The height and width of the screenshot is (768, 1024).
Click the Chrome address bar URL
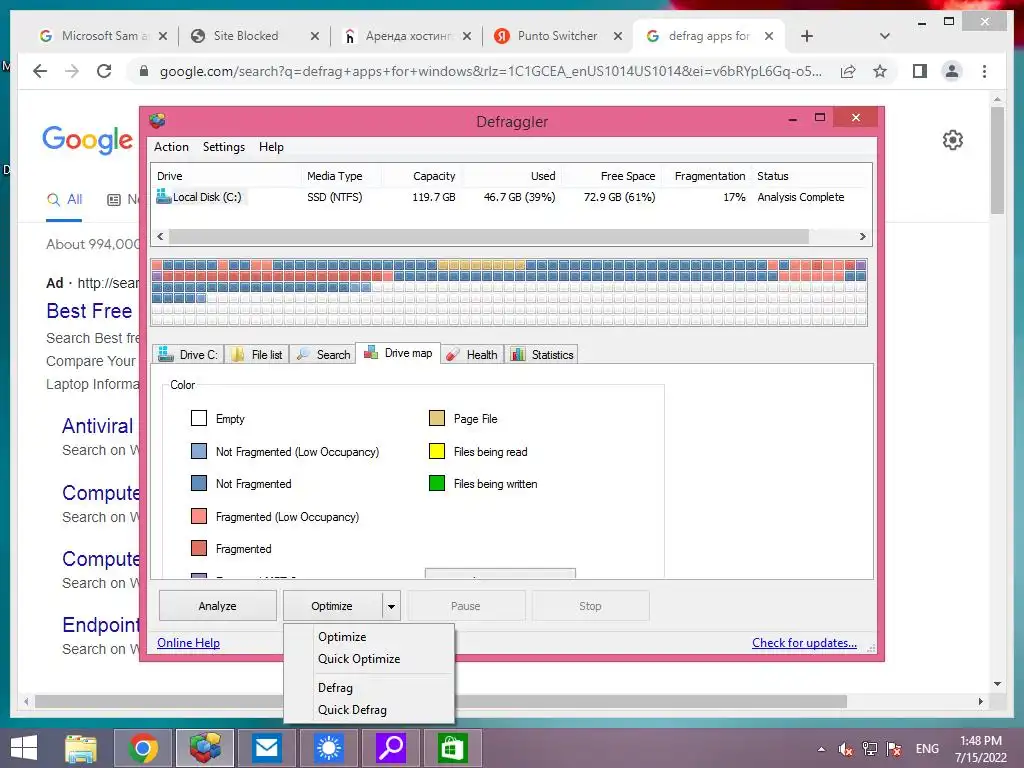click(x=490, y=71)
